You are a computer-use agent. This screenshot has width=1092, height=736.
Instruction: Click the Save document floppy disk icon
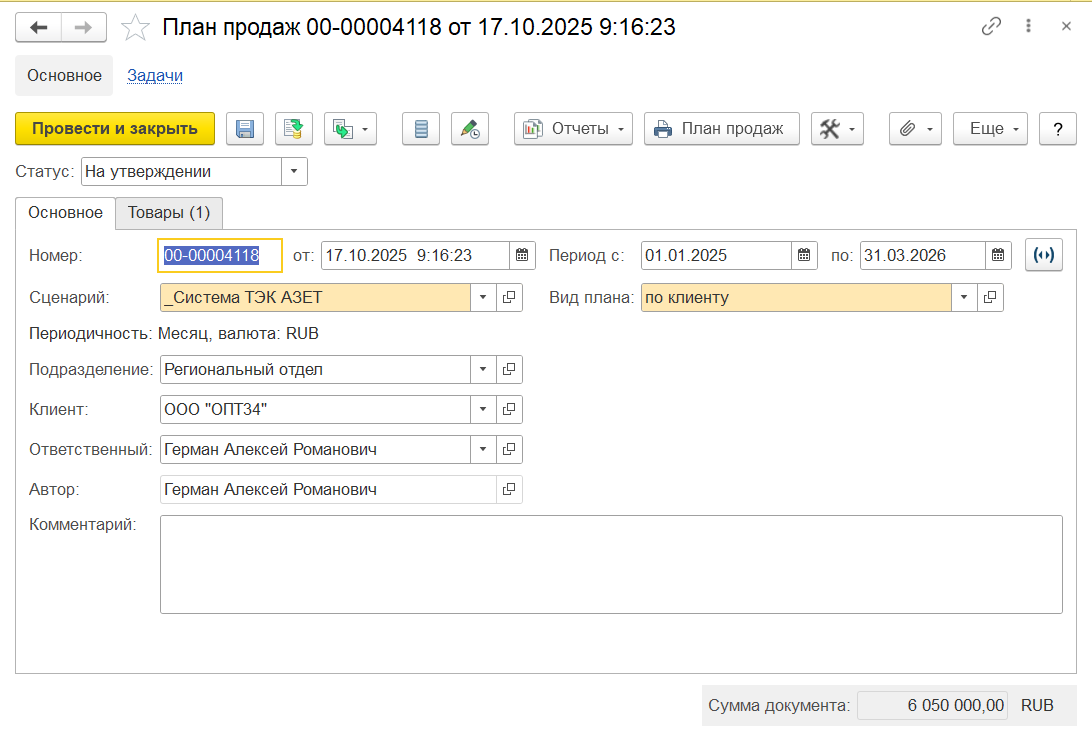(245, 129)
